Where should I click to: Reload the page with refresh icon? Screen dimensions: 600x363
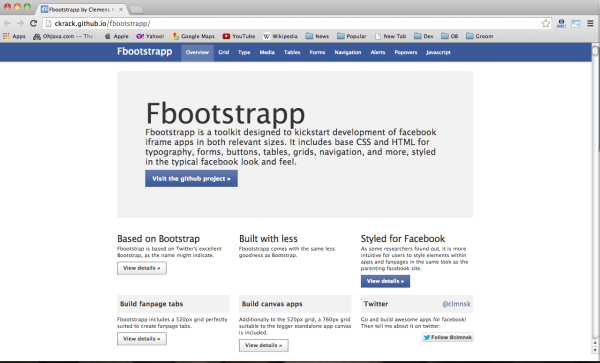click(x=33, y=23)
